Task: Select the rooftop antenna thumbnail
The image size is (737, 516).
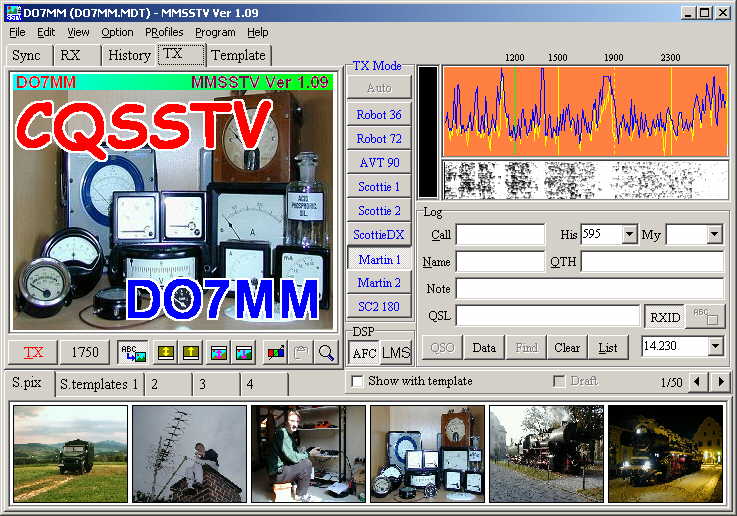Action: coord(189,454)
